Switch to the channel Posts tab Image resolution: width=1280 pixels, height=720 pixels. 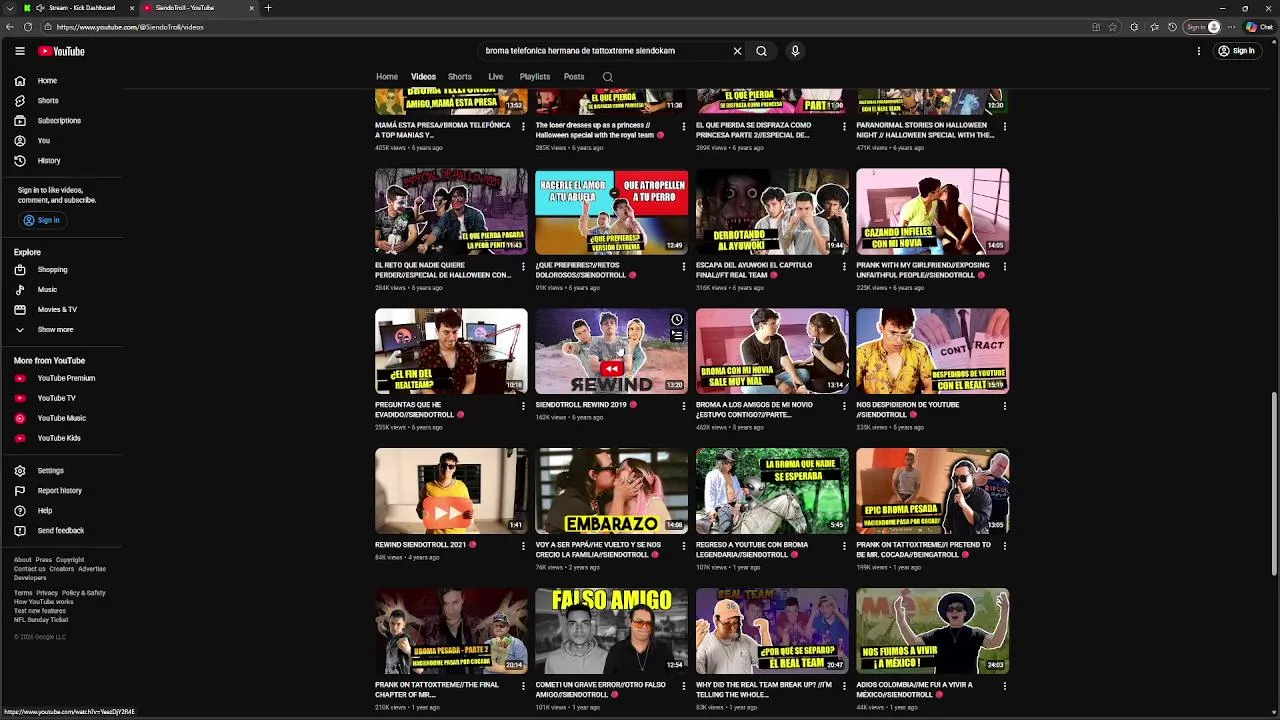click(x=574, y=77)
